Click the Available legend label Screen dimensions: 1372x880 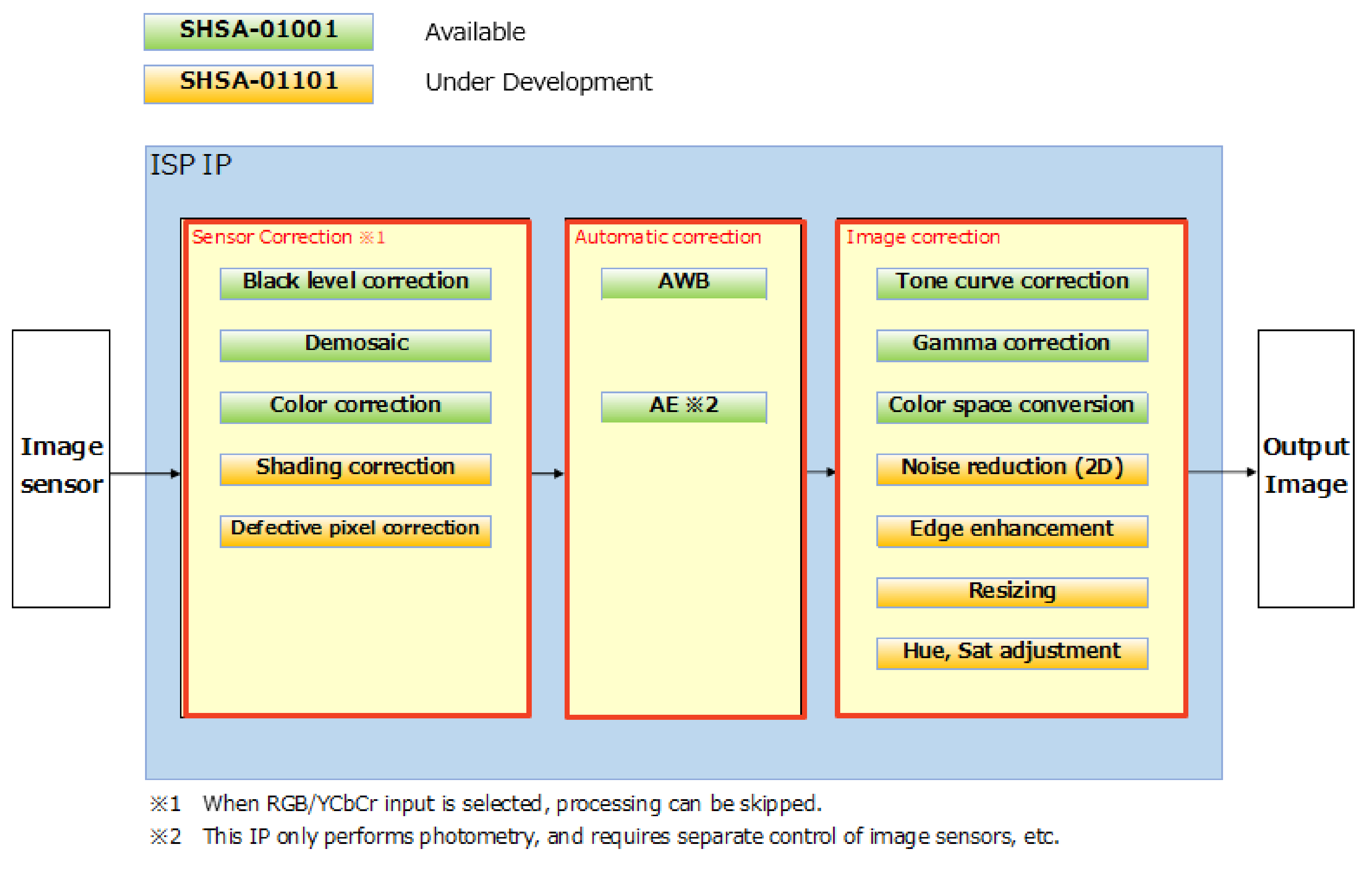[x=475, y=32]
